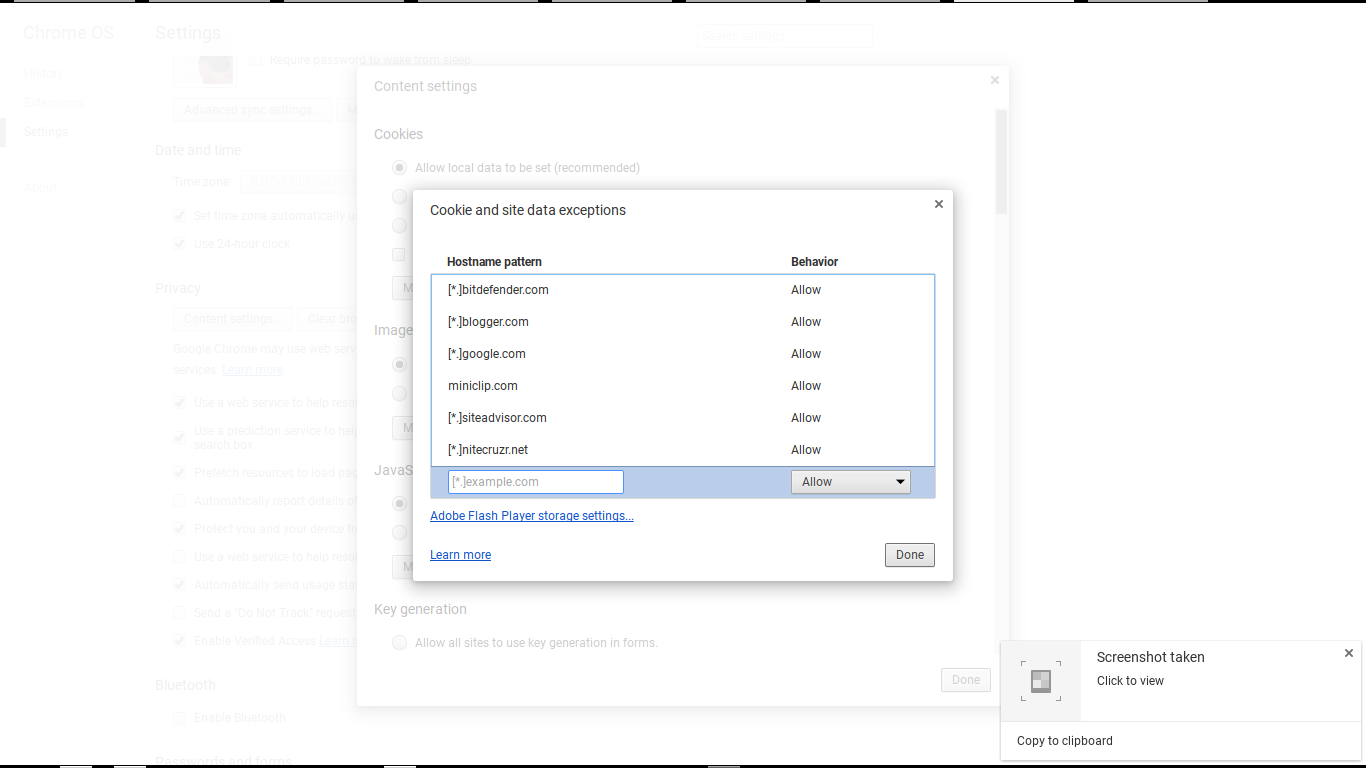
Task: Close the Content settings overlay
Action: pos(994,80)
